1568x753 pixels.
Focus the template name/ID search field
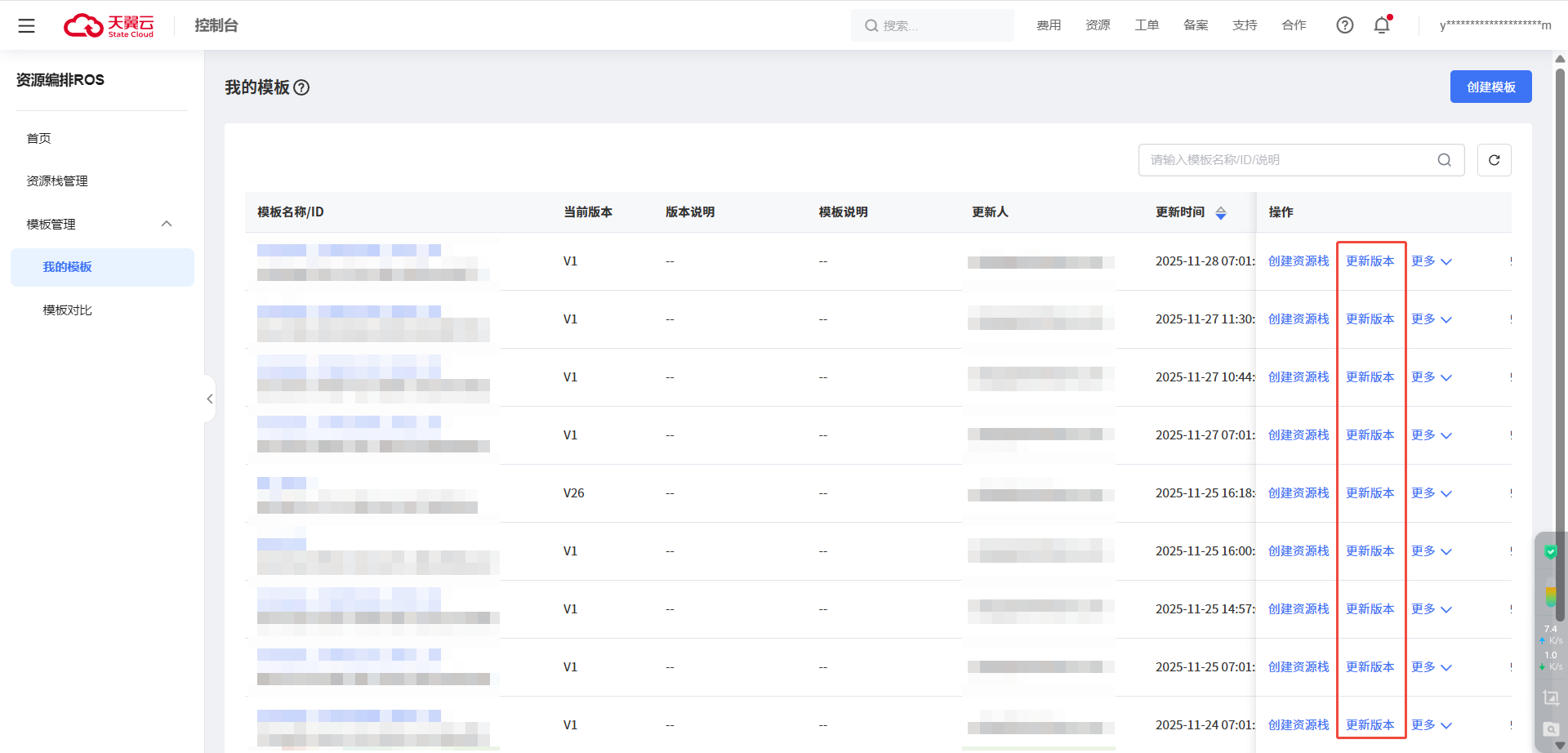tap(1286, 160)
